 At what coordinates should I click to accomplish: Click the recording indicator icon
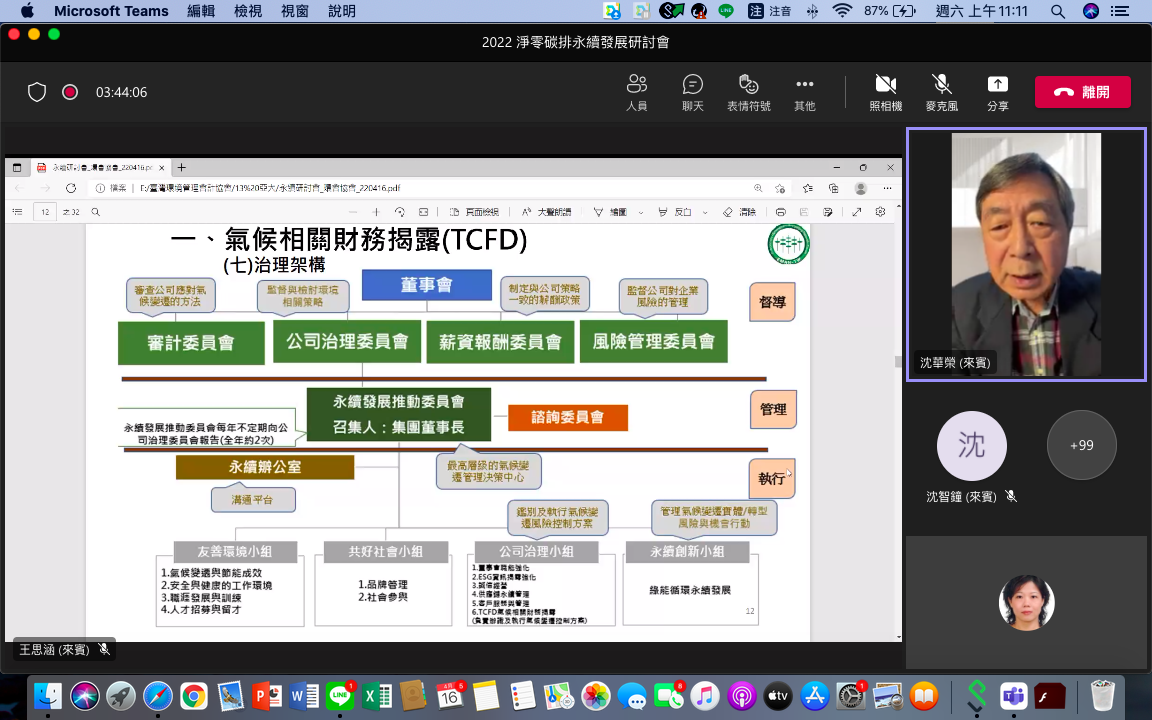pyautogui.click(x=70, y=92)
